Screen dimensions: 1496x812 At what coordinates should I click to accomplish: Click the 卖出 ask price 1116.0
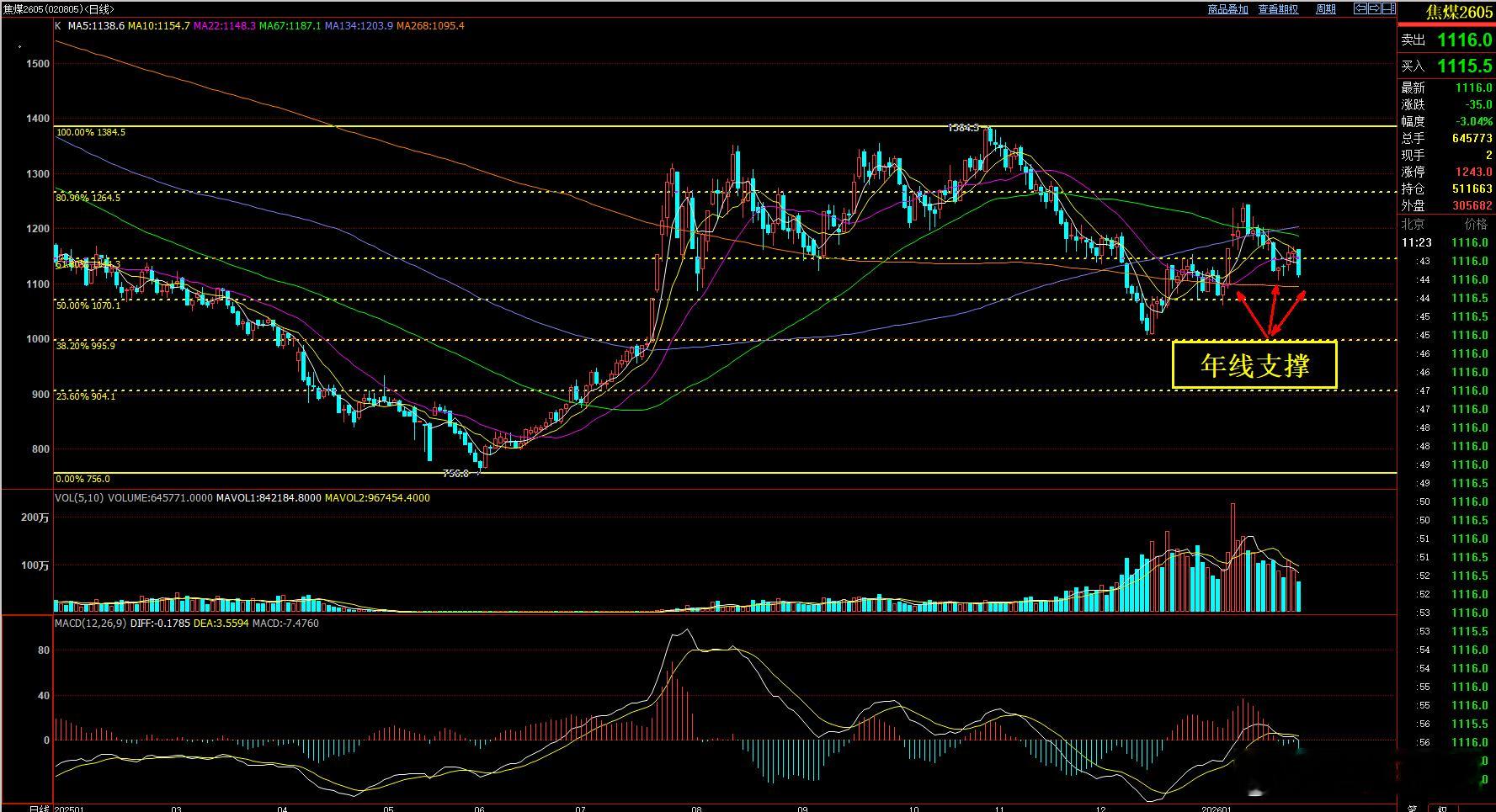click(1464, 40)
